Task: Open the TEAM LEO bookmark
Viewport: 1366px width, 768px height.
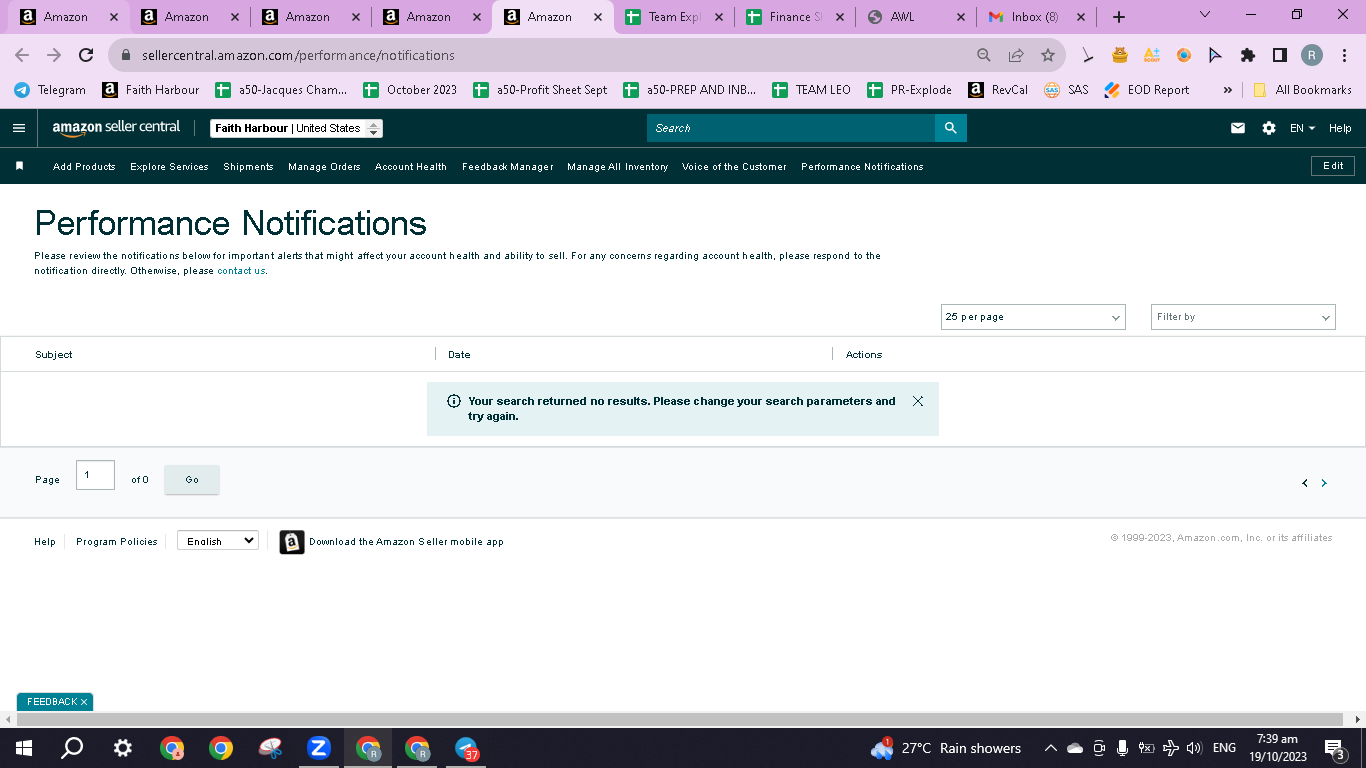Action: [811, 90]
